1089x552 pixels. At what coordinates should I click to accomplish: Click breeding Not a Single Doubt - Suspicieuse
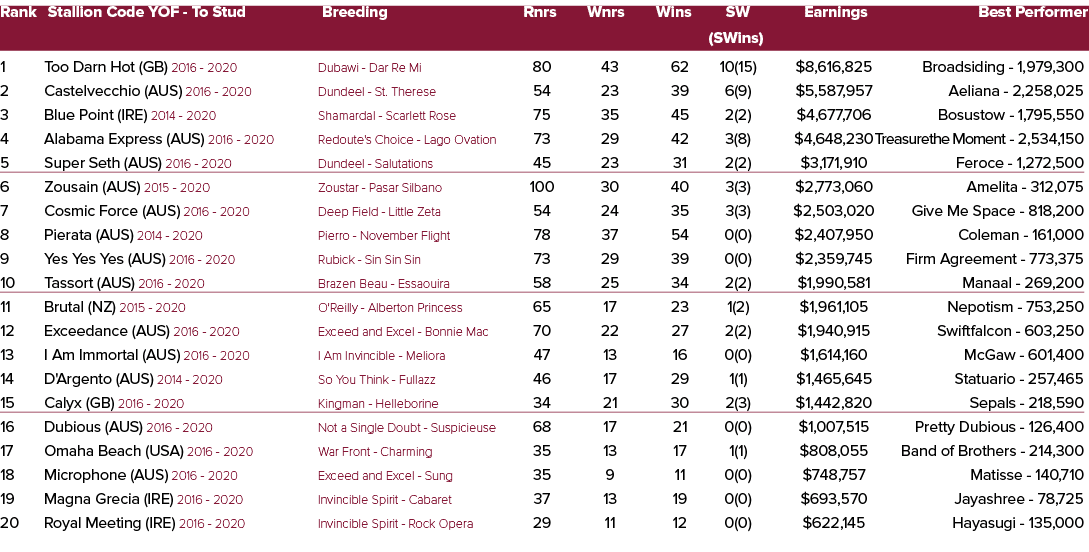tap(407, 428)
